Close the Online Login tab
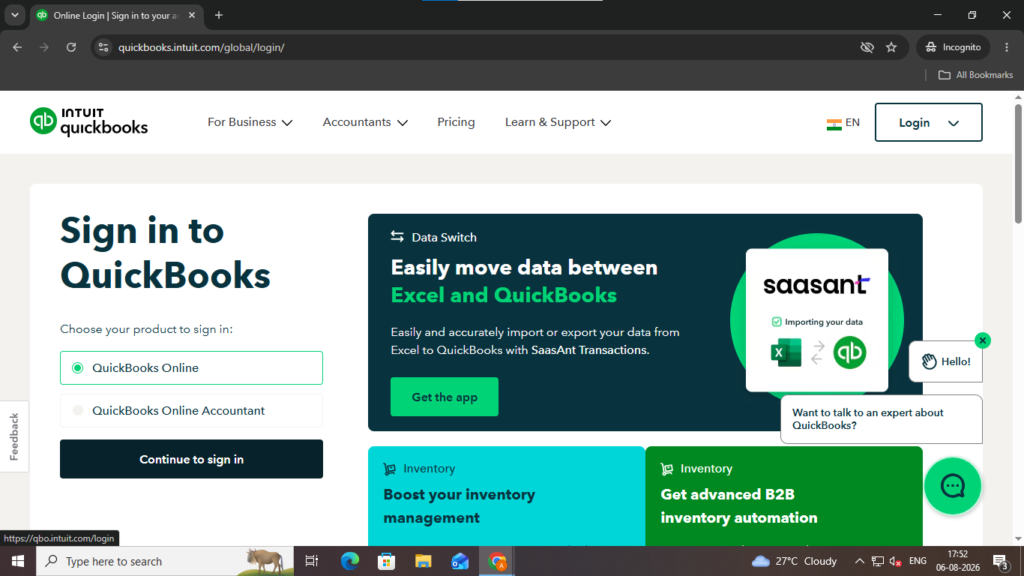This screenshot has height=576, width=1024. (192, 15)
